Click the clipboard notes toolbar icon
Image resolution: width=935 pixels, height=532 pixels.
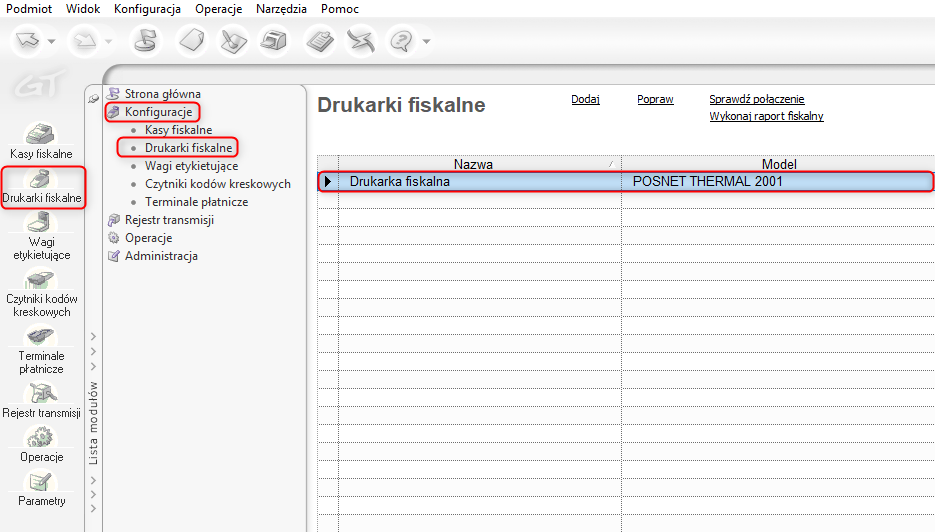320,41
